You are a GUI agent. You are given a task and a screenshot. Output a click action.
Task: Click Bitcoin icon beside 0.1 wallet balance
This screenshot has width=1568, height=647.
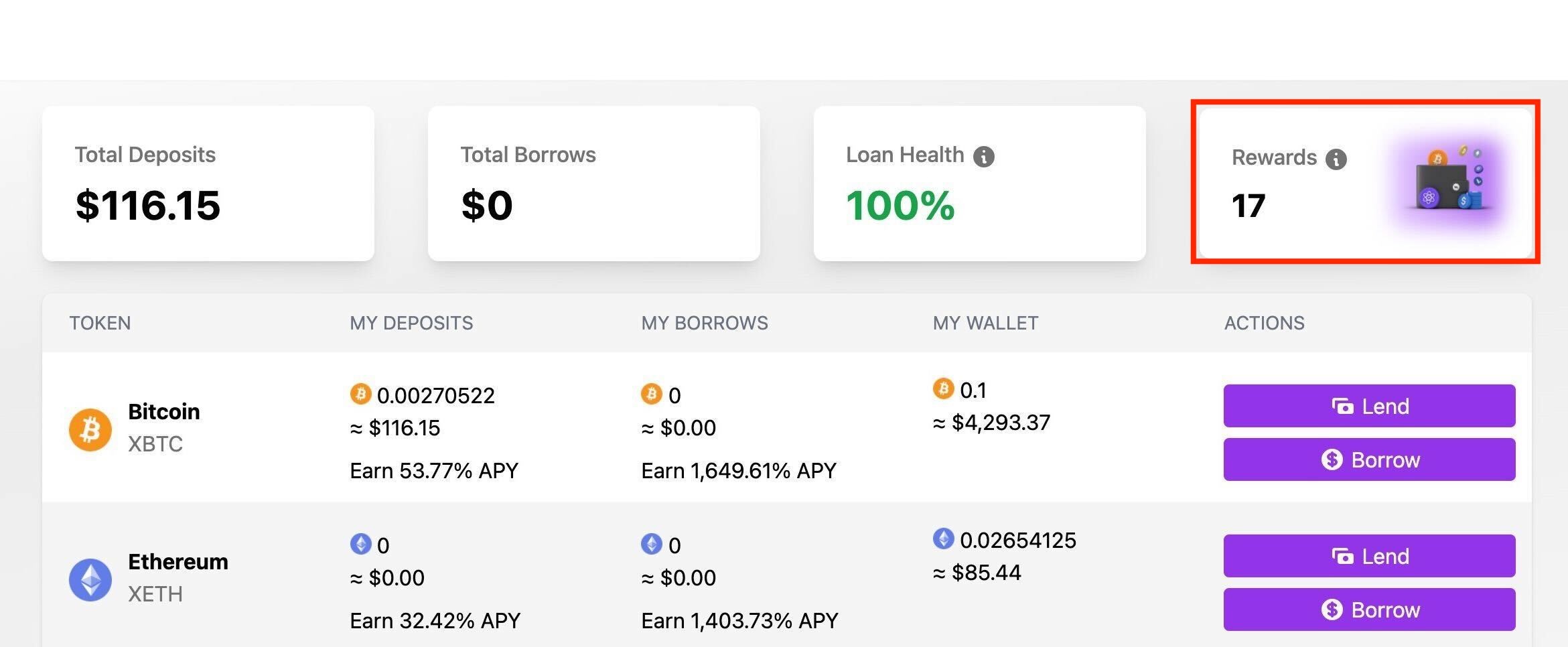[943, 388]
